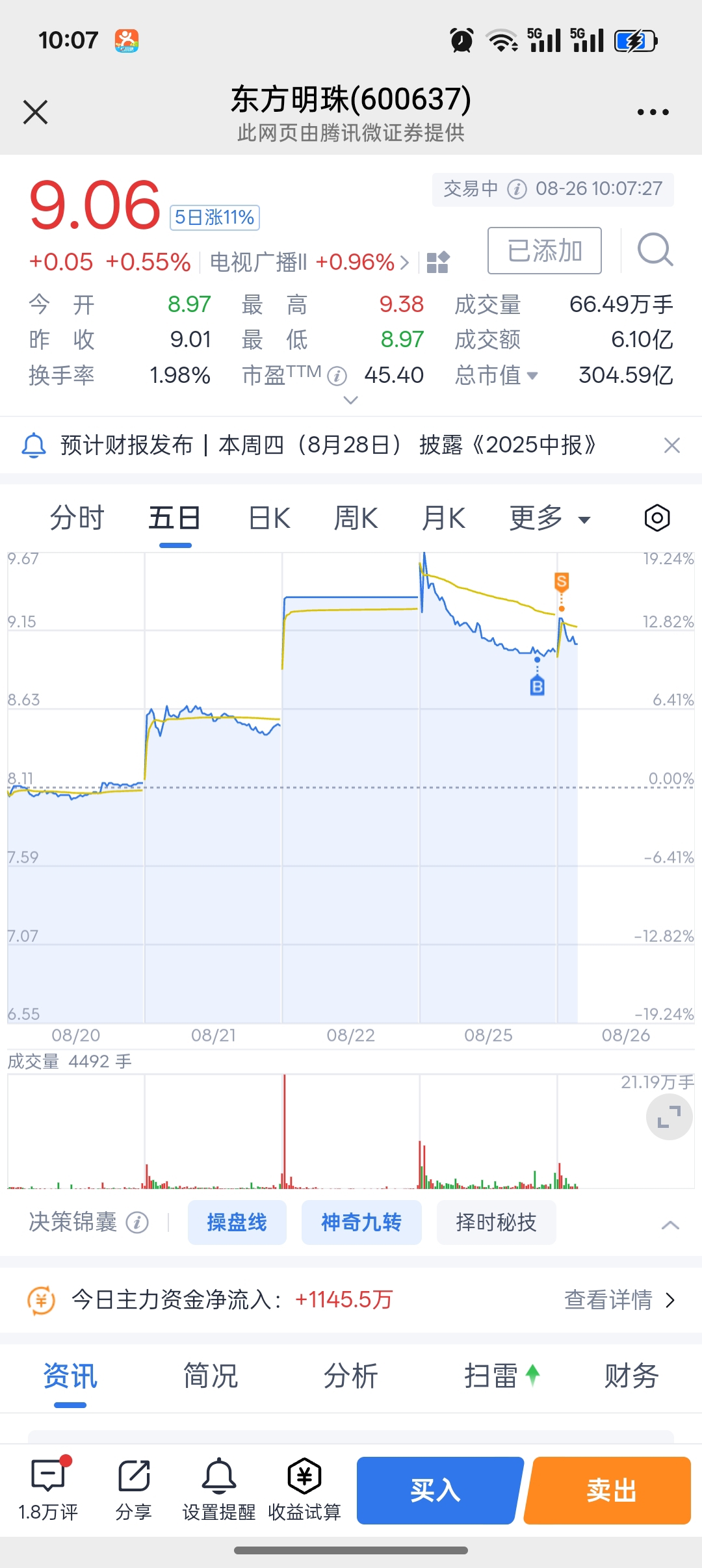Image resolution: width=702 pixels, height=1568 pixels.
Task: Expand chart to fullscreen icon
Action: click(x=669, y=1117)
